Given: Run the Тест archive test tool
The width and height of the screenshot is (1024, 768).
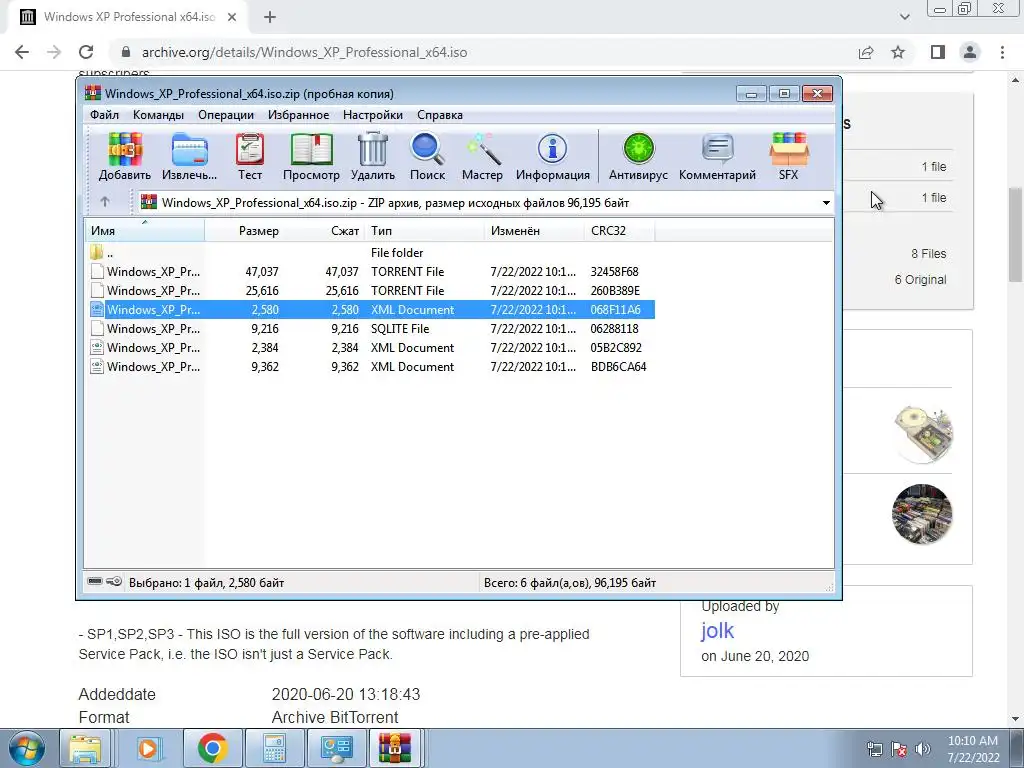Looking at the screenshot, I should click(249, 157).
